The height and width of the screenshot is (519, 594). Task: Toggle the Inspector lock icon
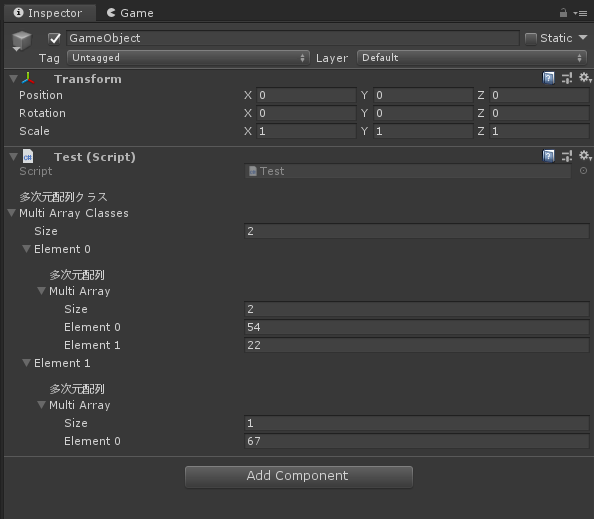click(x=563, y=13)
